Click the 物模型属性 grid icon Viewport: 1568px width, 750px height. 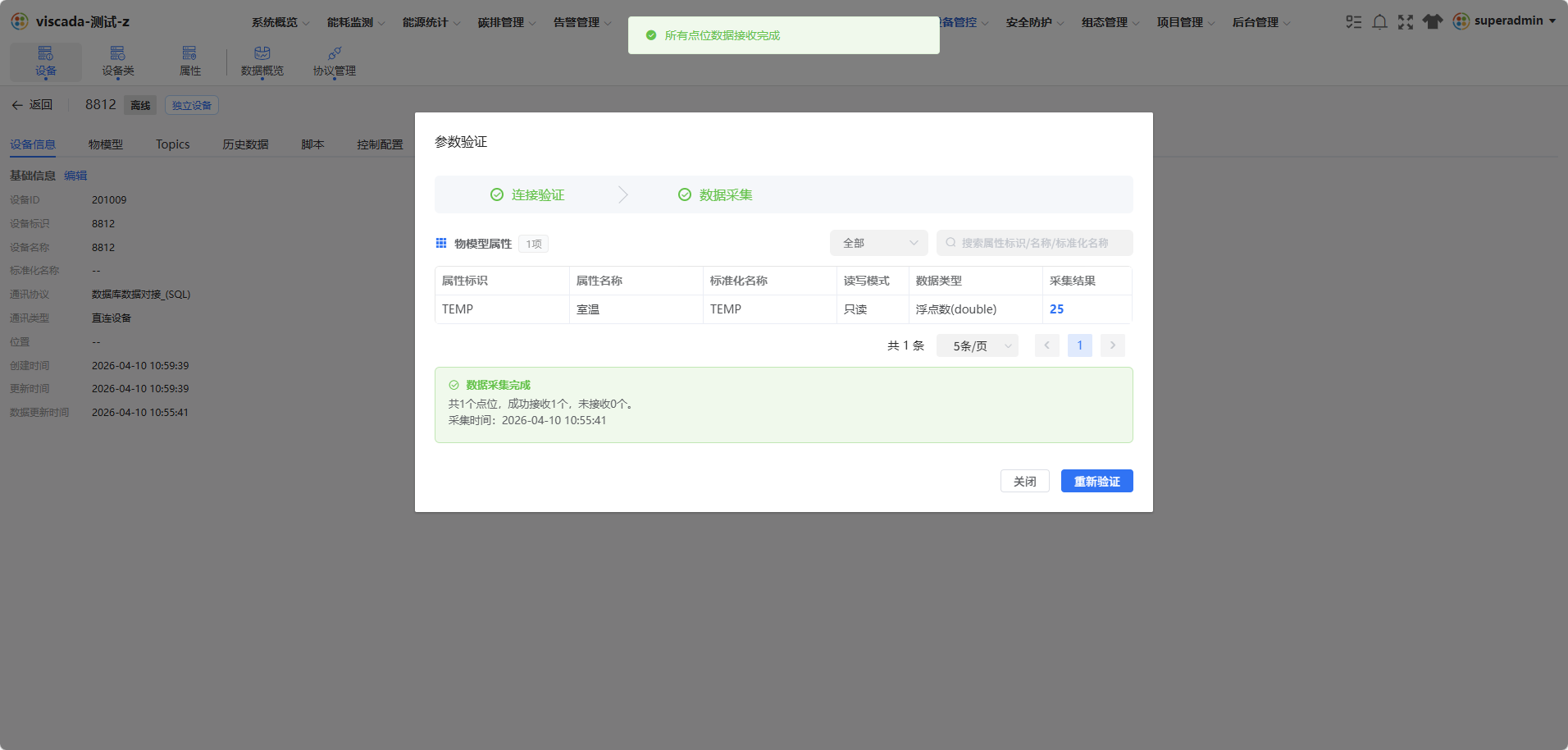click(441, 243)
